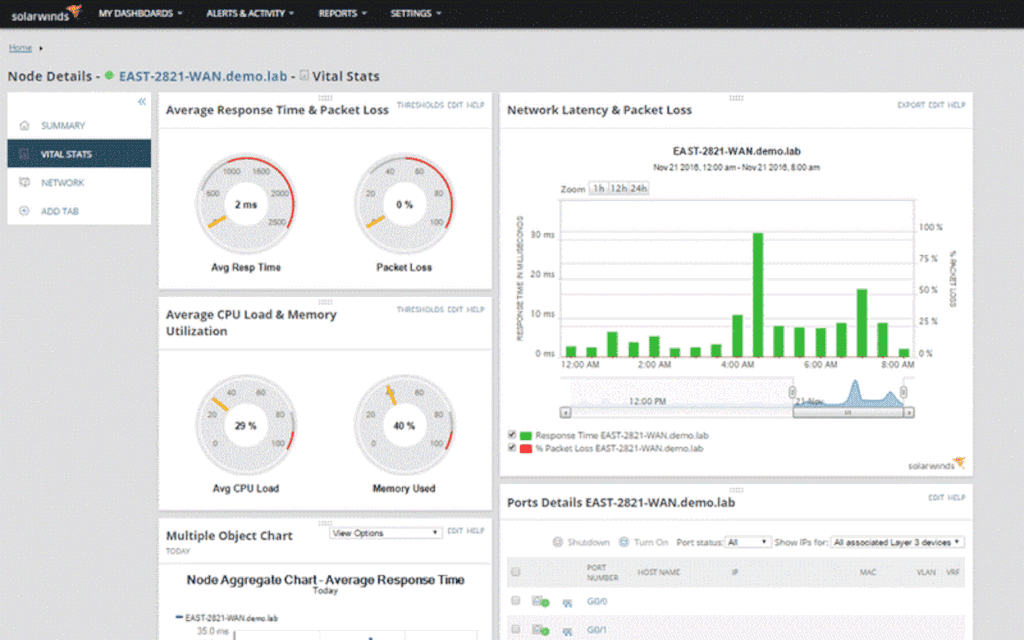Click the Add Tab plus icon
The height and width of the screenshot is (640, 1024).
(25, 211)
